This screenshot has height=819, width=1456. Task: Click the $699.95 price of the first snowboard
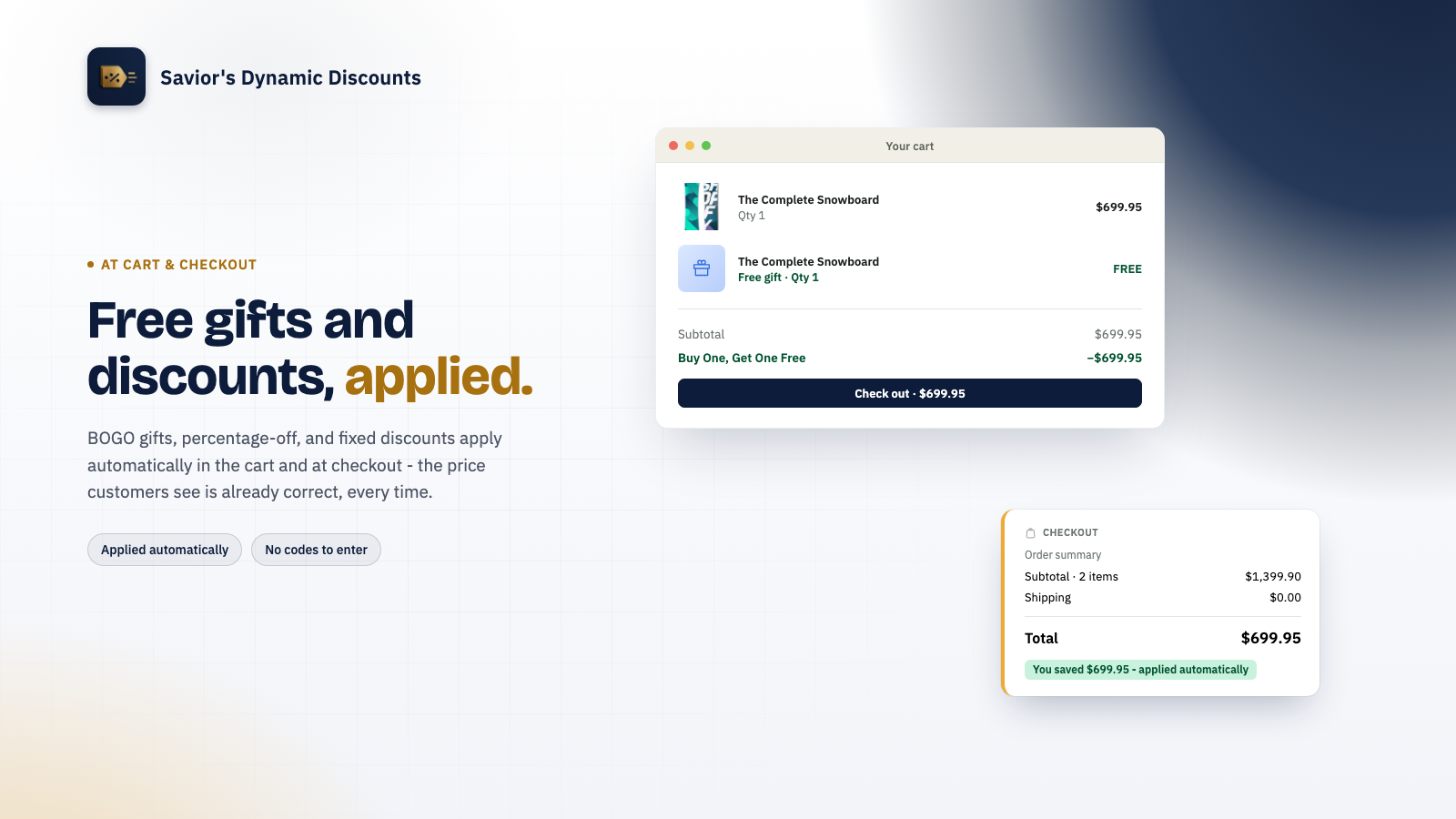[1118, 207]
